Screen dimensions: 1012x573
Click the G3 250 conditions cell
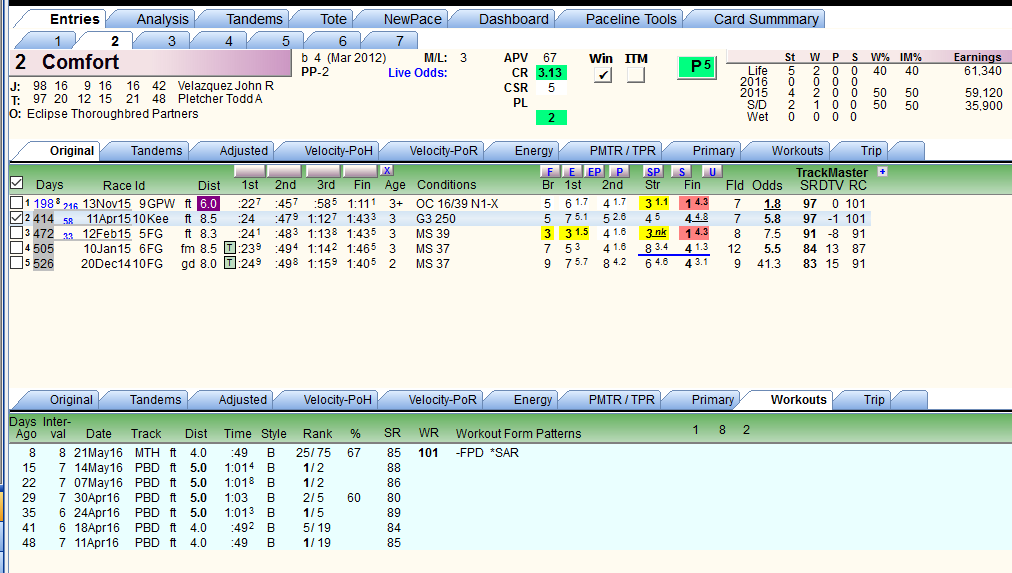tap(436, 219)
